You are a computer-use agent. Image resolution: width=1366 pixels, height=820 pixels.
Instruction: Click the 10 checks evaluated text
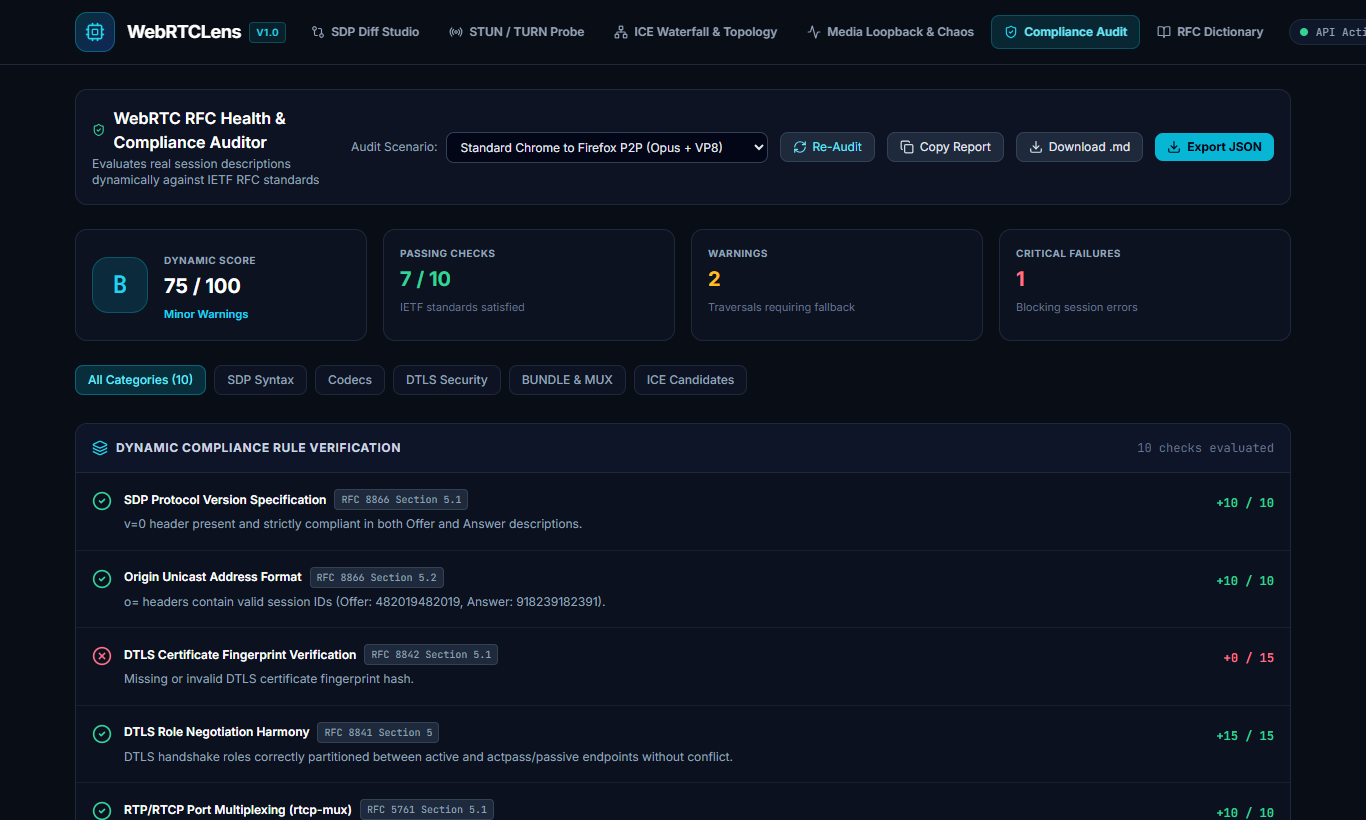coord(1205,448)
